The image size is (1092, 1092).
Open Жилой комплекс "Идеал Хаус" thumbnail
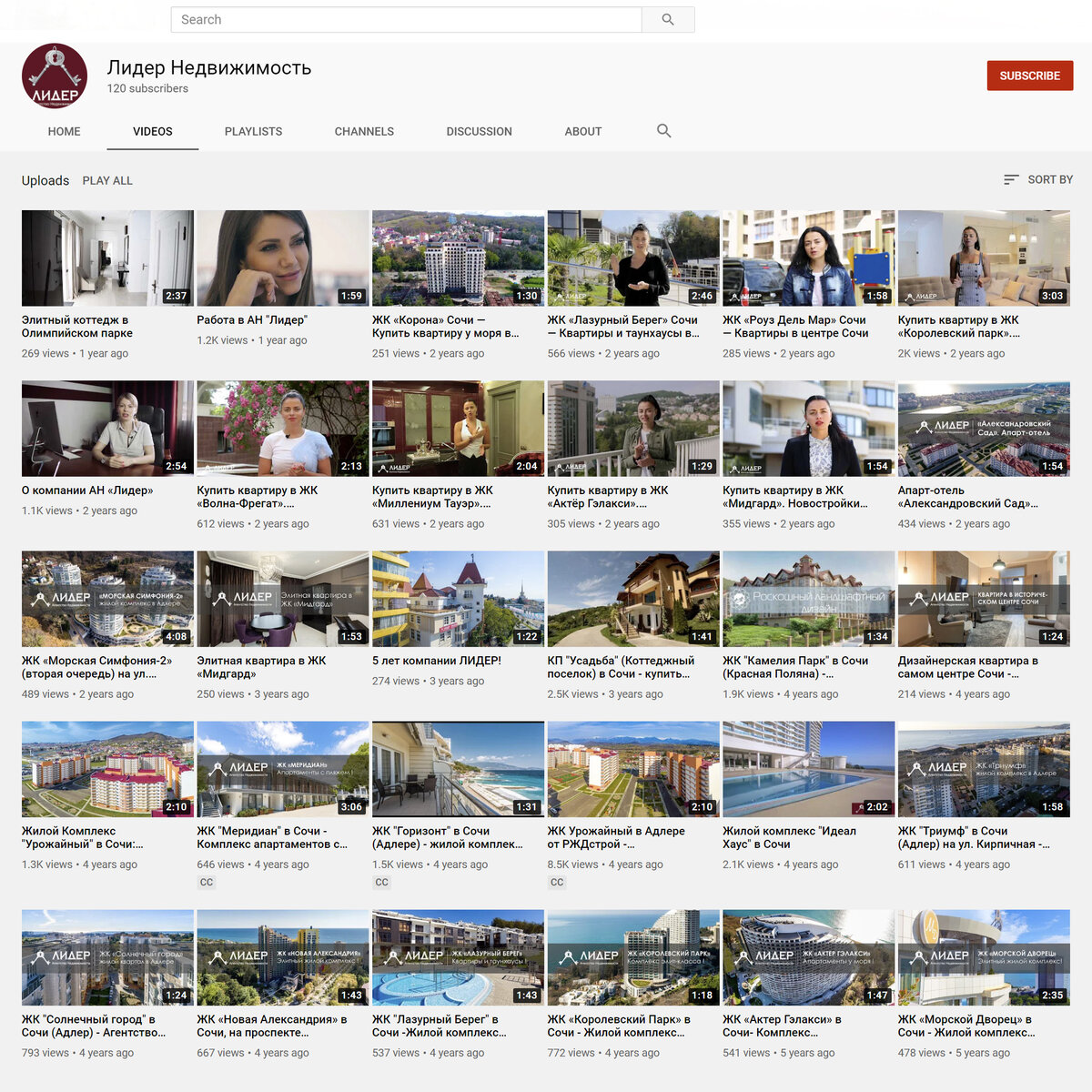pyautogui.click(x=808, y=769)
